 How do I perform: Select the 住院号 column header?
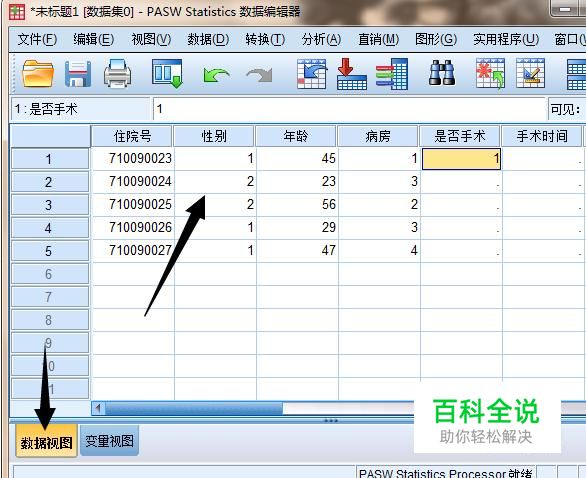pos(132,136)
